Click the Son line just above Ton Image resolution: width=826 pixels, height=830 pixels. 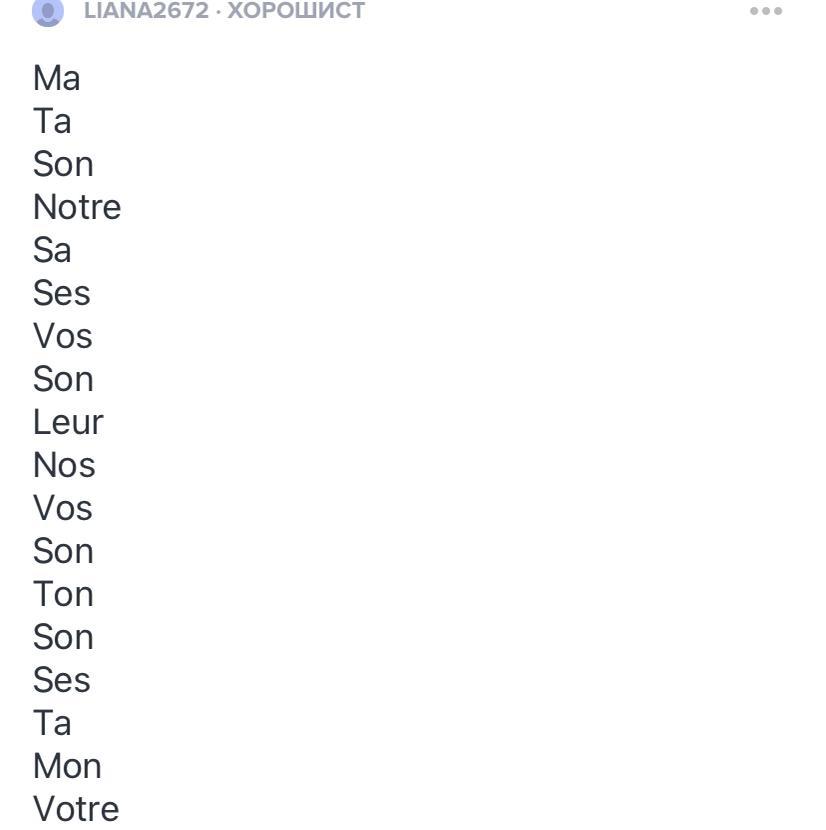[x=63, y=551]
